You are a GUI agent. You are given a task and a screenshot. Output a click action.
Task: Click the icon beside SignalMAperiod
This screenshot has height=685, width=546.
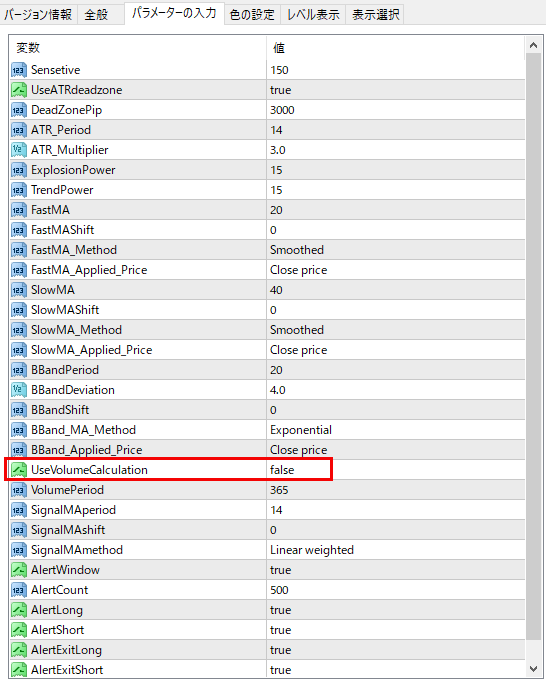tap(19, 510)
